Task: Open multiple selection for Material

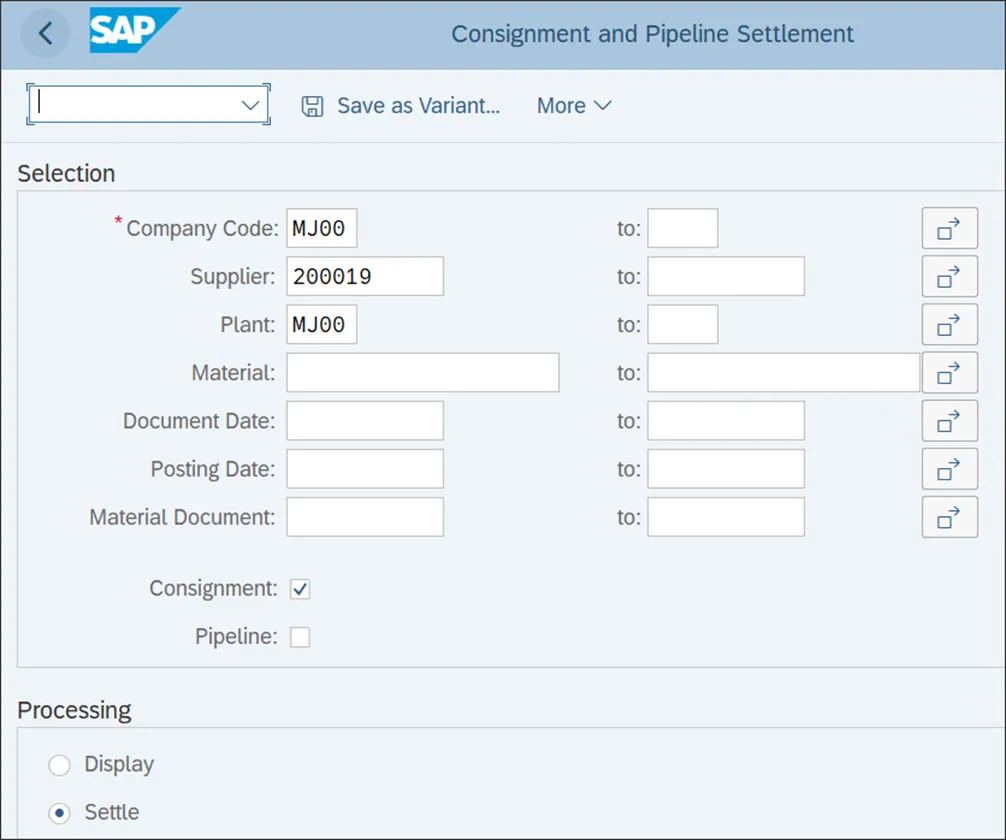Action: coord(949,373)
